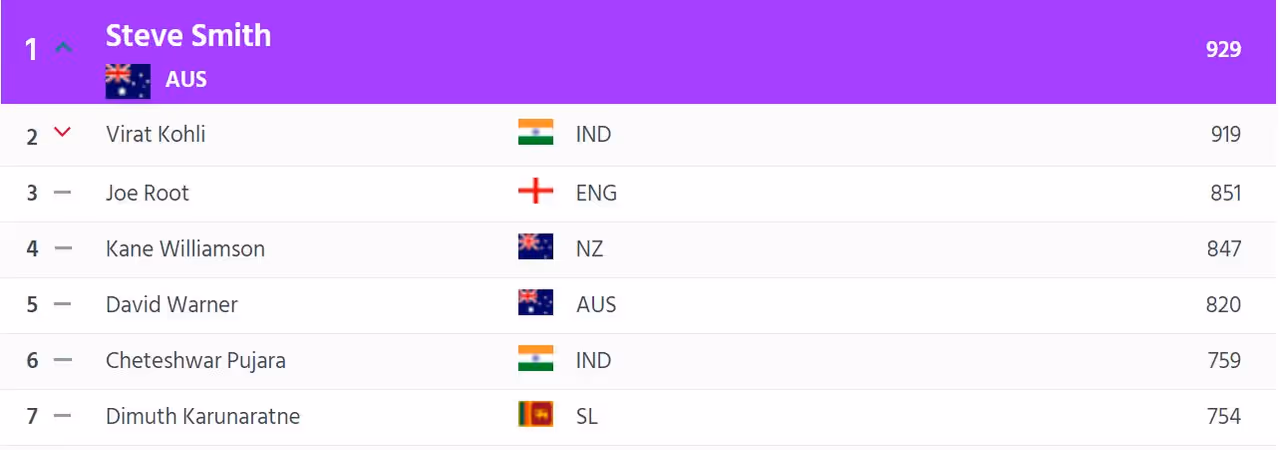Select Cheteshwar Pujara's name
This screenshot has height=450, width=1280.
coord(196,361)
